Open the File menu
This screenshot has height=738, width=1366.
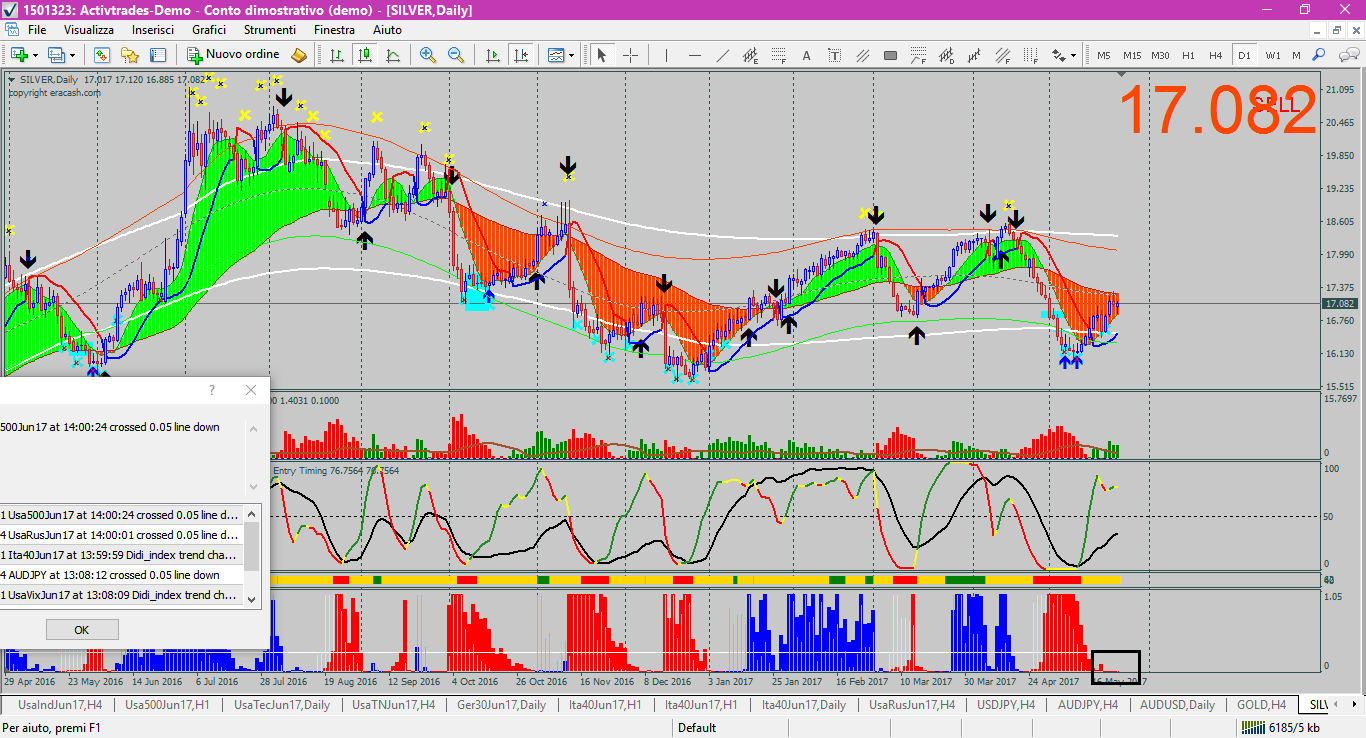pos(37,30)
